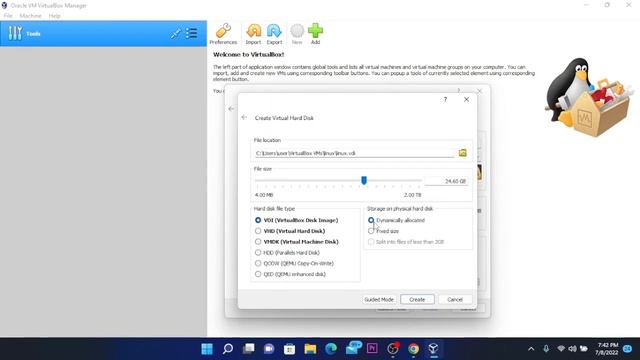Screen dimensions: 640x360
Task: Open Preferences in the VirtualBox toolbar
Action: coord(223,34)
